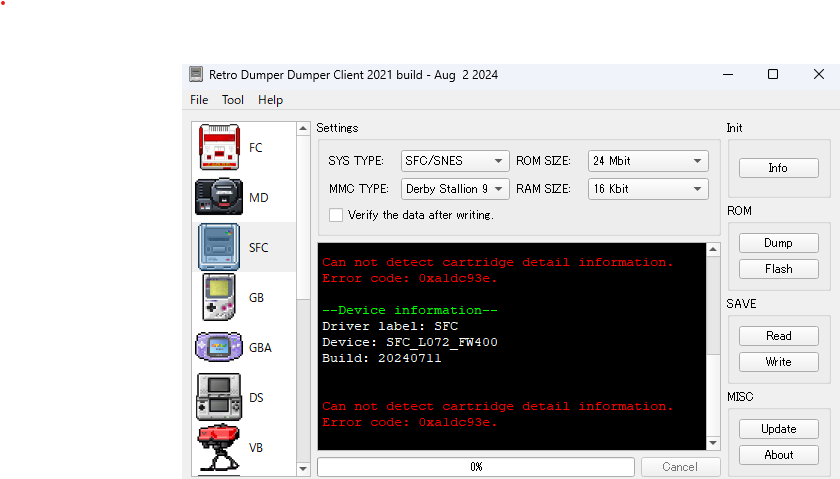Select the GB Game Boy icon

coord(219,297)
